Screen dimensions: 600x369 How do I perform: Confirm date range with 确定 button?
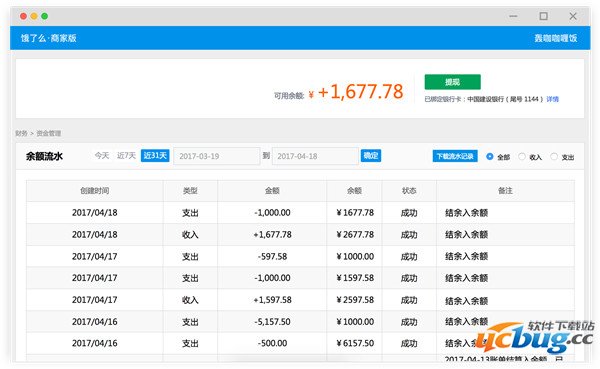370,155
